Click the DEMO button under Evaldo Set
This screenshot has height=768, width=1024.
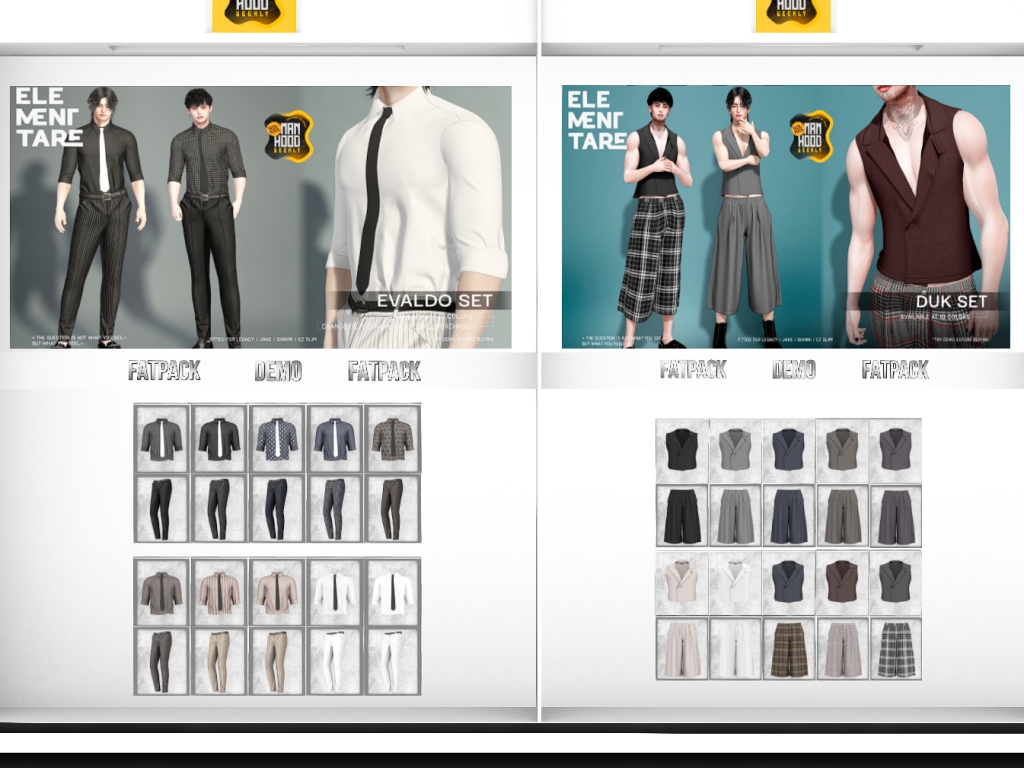tap(278, 372)
